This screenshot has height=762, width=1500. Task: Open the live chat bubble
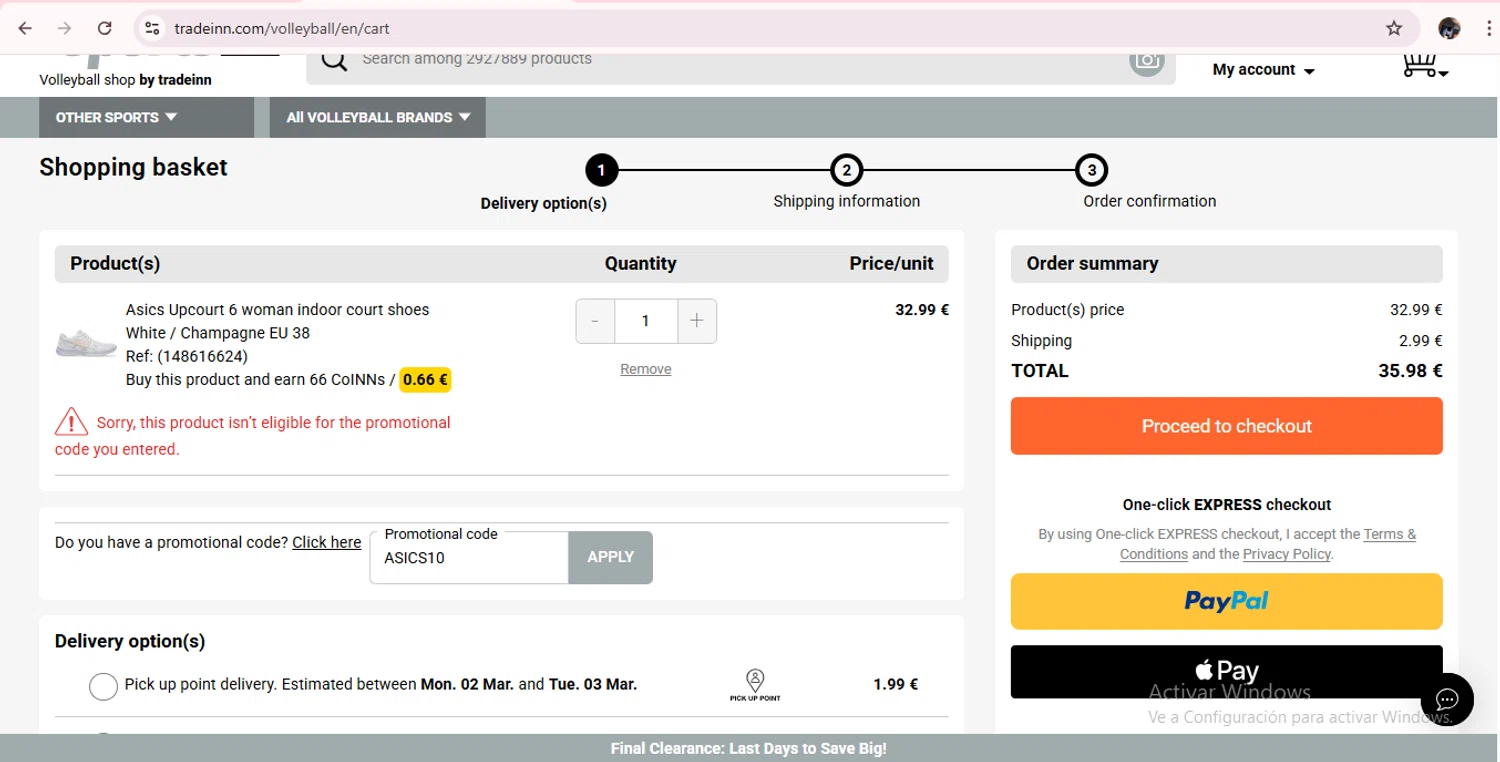coord(1446,698)
